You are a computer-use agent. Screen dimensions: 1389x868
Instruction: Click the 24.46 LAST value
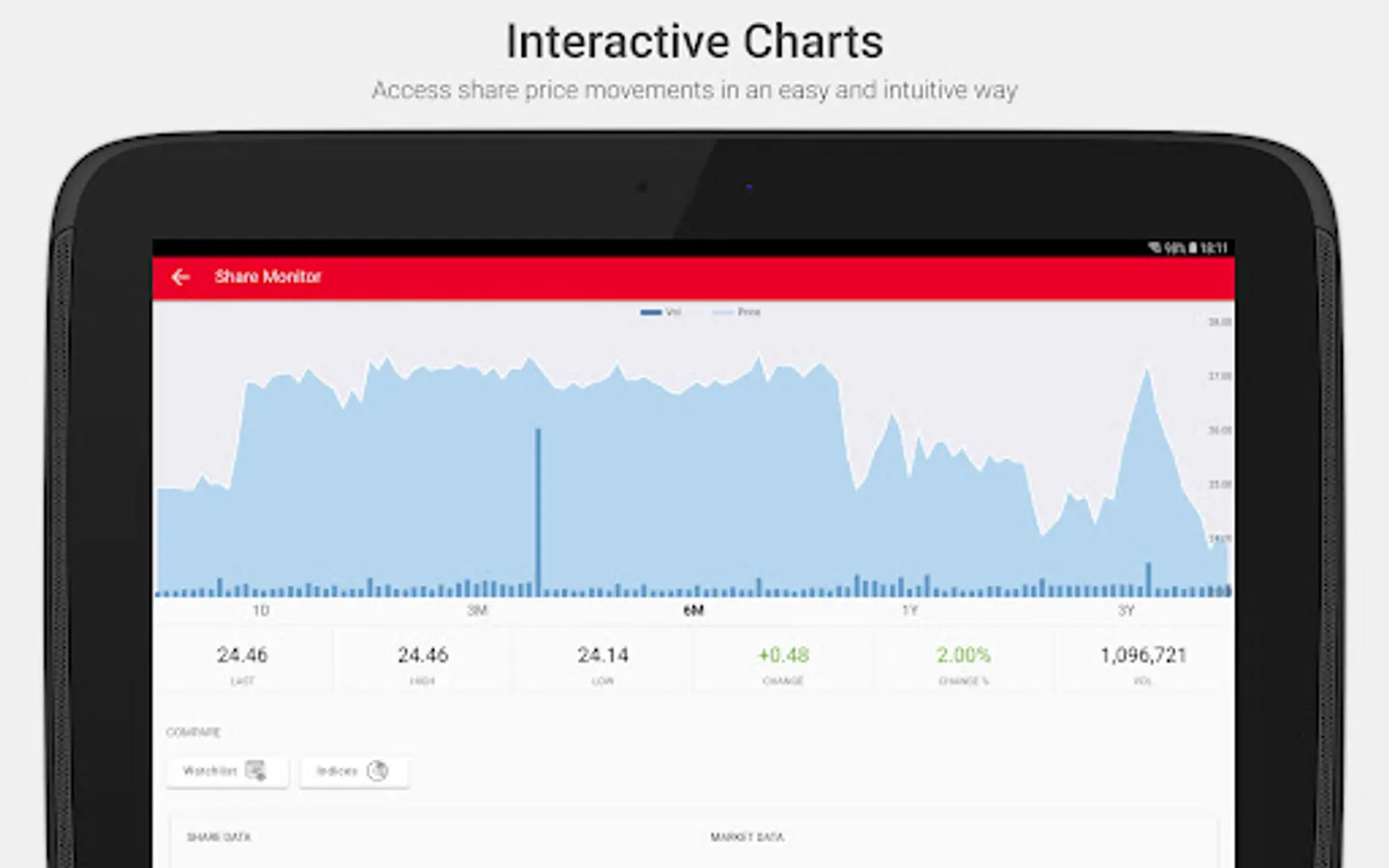tap(242, 655)
